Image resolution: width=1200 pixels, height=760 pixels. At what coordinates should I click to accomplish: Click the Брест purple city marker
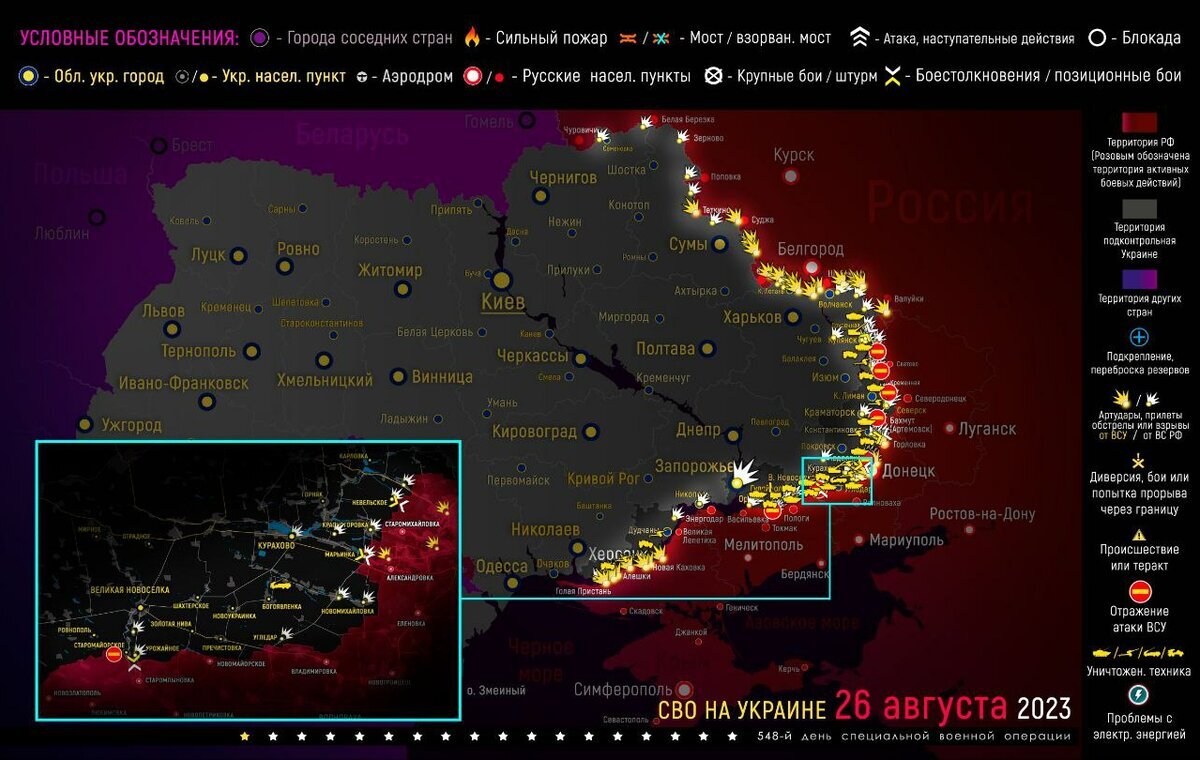pos(158,146)
